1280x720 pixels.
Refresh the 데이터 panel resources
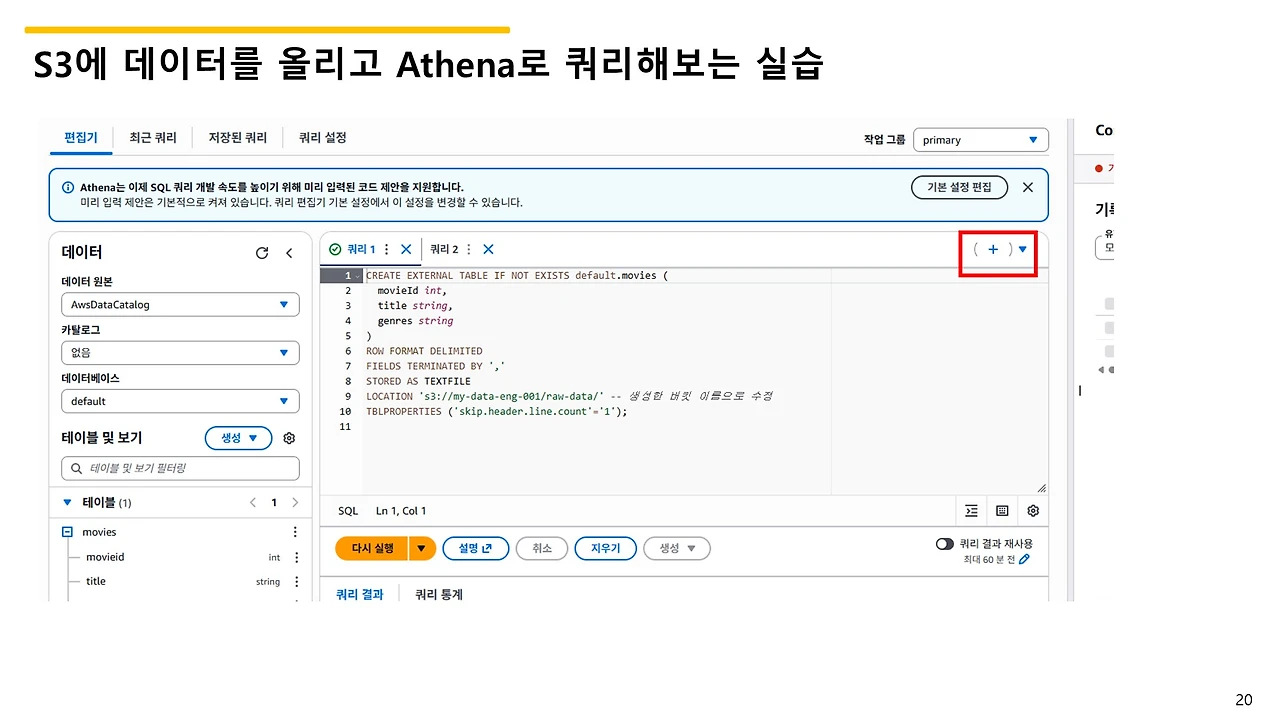click(x=262, y=252)
